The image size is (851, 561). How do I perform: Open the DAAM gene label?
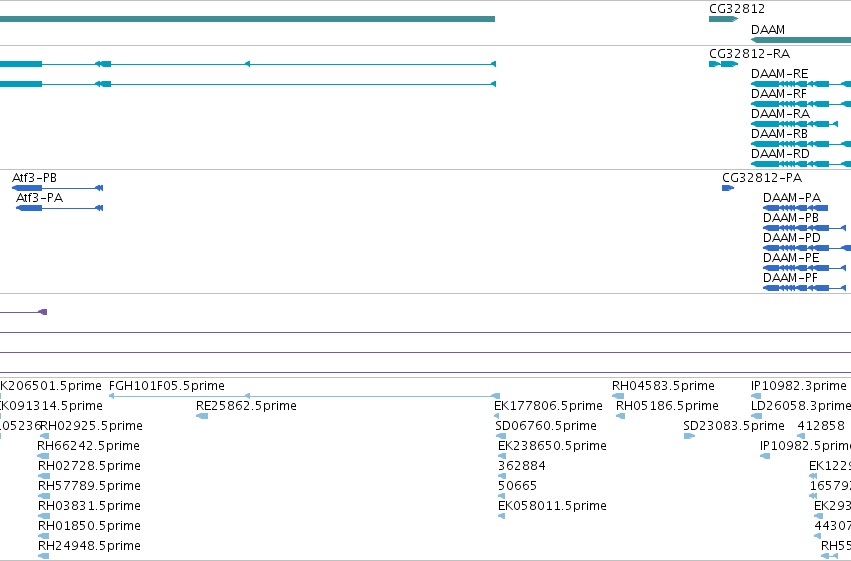768,30
